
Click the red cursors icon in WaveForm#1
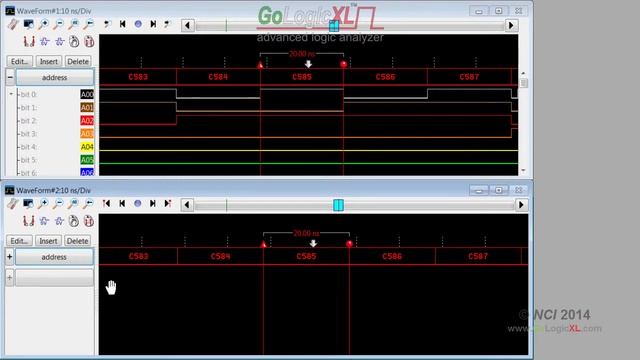click(x=29, y=41)
